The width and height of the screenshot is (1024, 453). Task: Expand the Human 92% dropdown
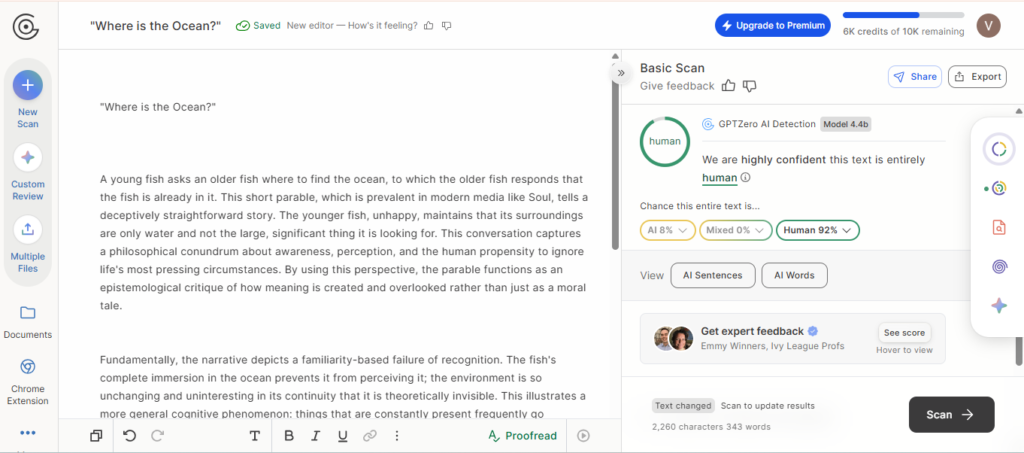click(x=818, y=230)
